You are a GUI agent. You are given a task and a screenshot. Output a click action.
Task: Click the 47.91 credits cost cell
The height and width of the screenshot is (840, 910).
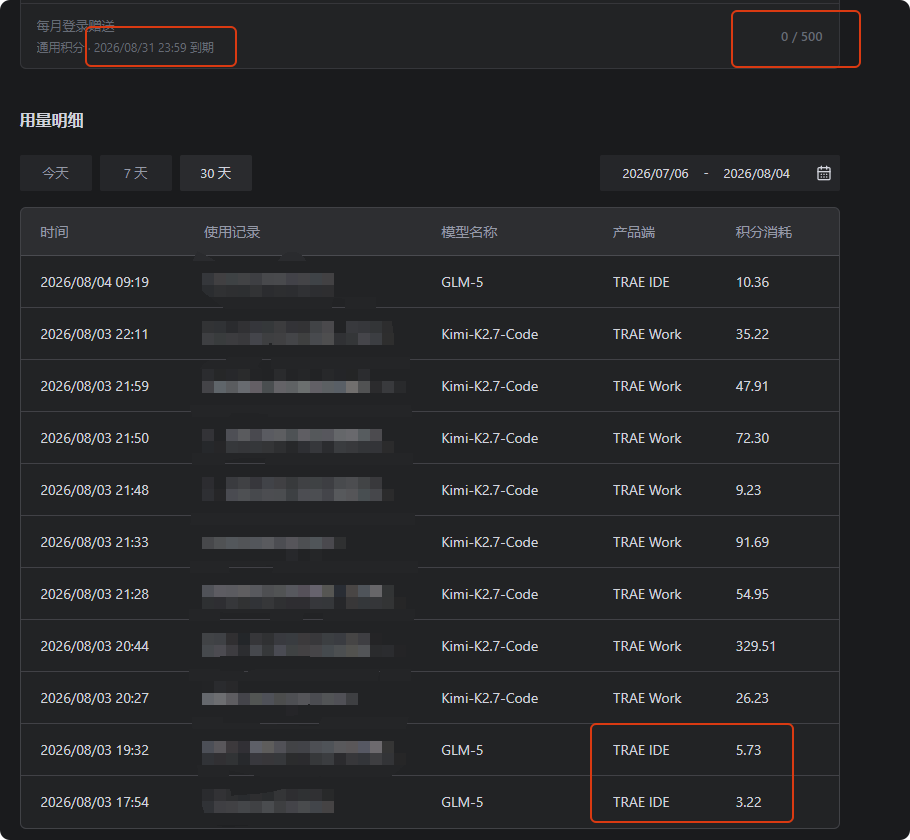coord(752,386)
